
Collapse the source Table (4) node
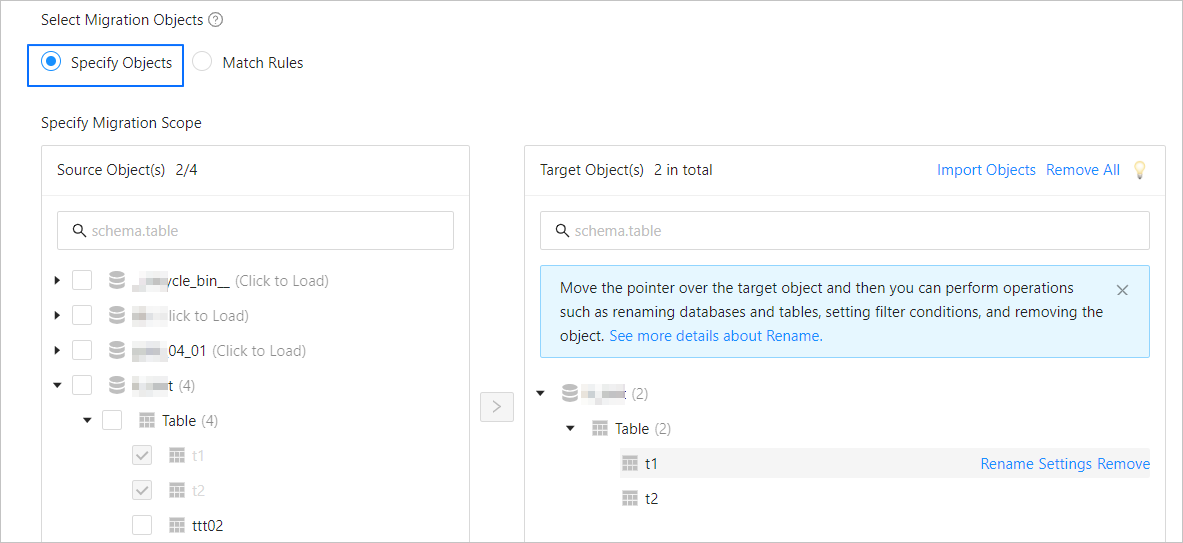tap(88, 420)
